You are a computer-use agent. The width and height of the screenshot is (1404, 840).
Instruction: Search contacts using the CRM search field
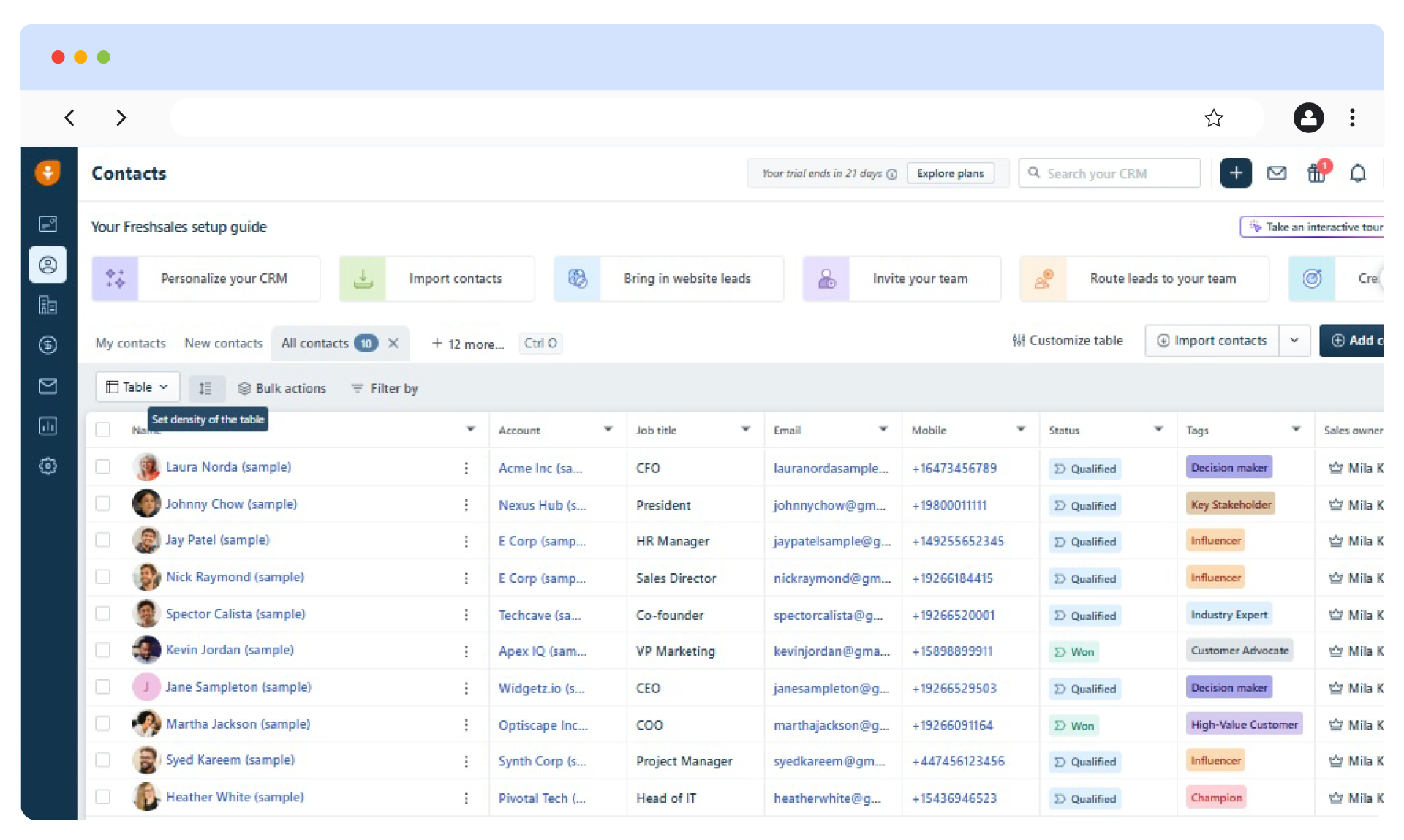coord(1110,173)
